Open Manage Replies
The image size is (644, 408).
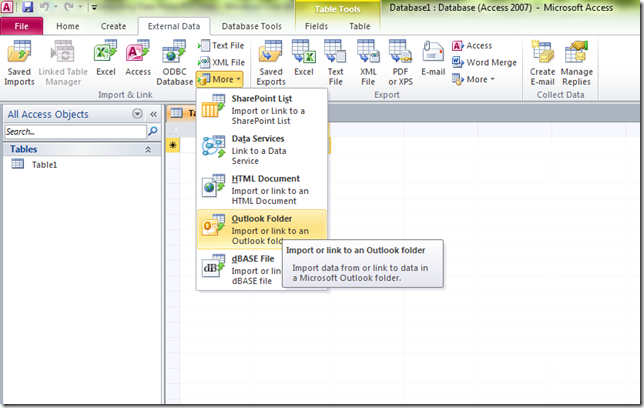pos(577,63)
